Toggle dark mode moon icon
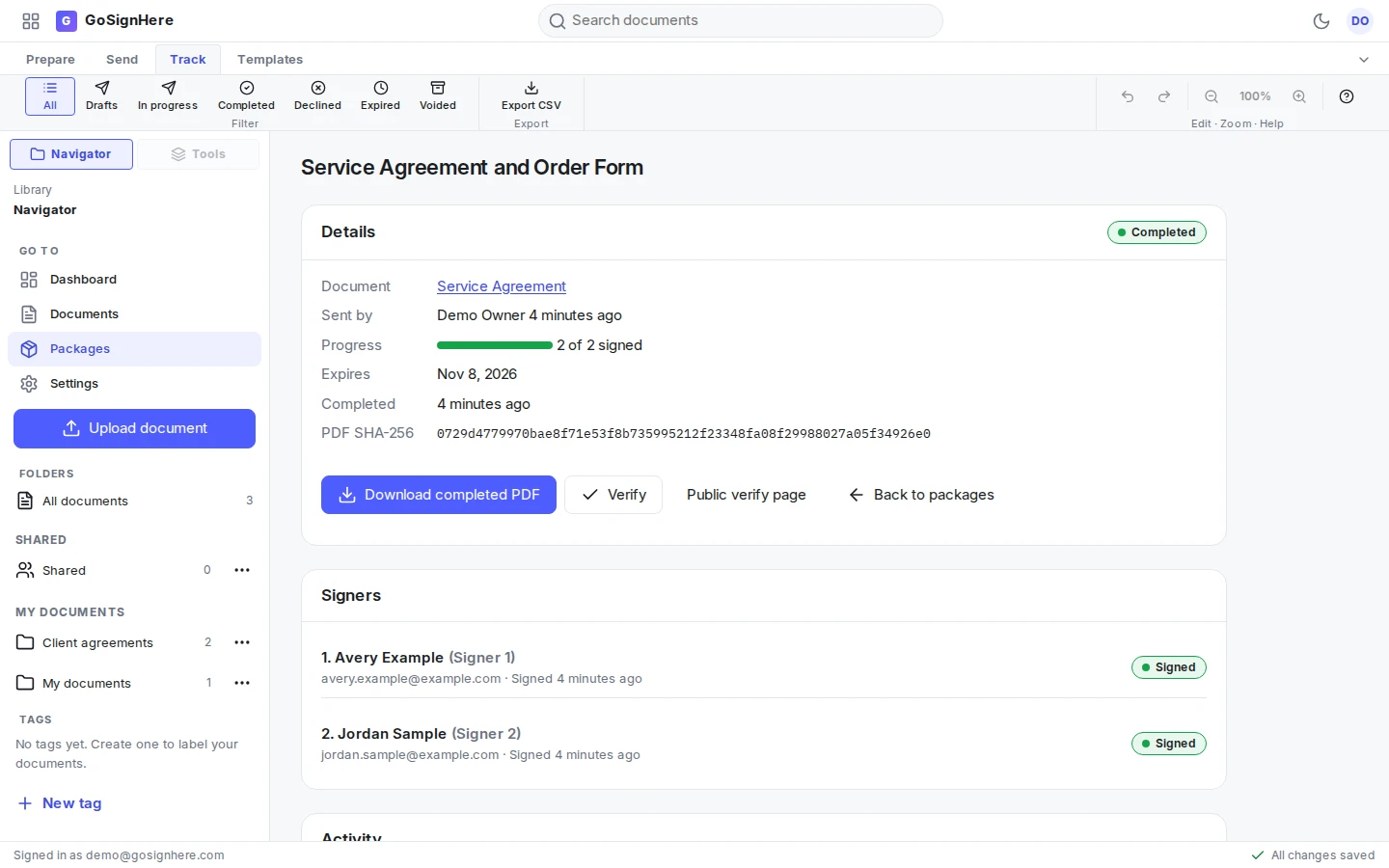1389x868 pixels. tap(1321, 20)
